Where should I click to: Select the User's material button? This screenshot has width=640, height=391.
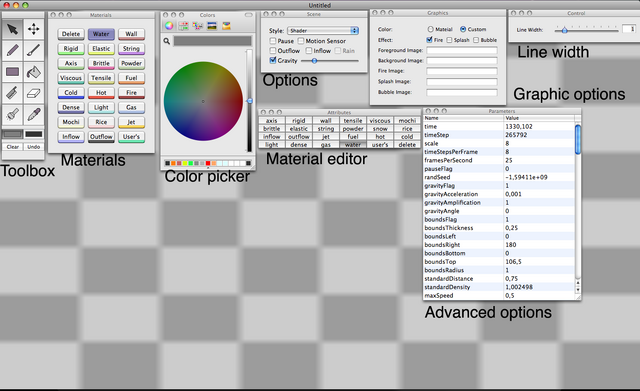(x=131, y=137)
